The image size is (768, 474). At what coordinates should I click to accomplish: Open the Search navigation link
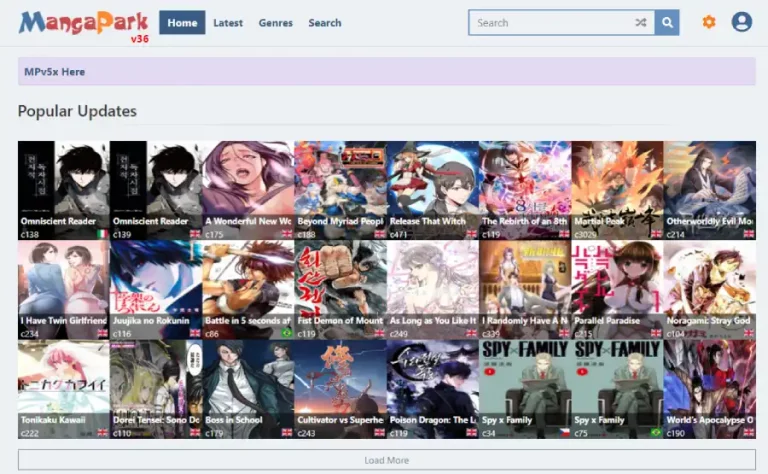click(325, 23)
